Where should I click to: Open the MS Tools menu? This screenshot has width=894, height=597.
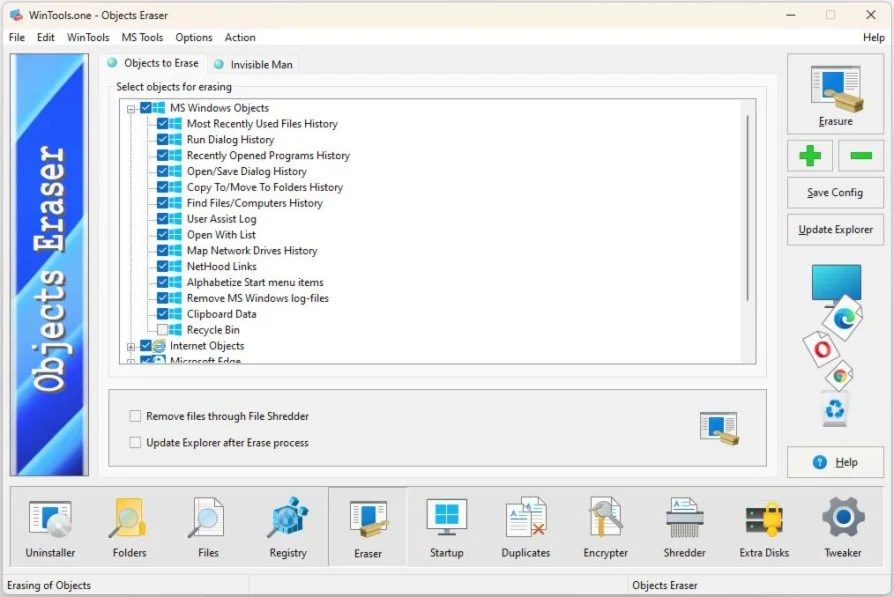click(142, 37)
